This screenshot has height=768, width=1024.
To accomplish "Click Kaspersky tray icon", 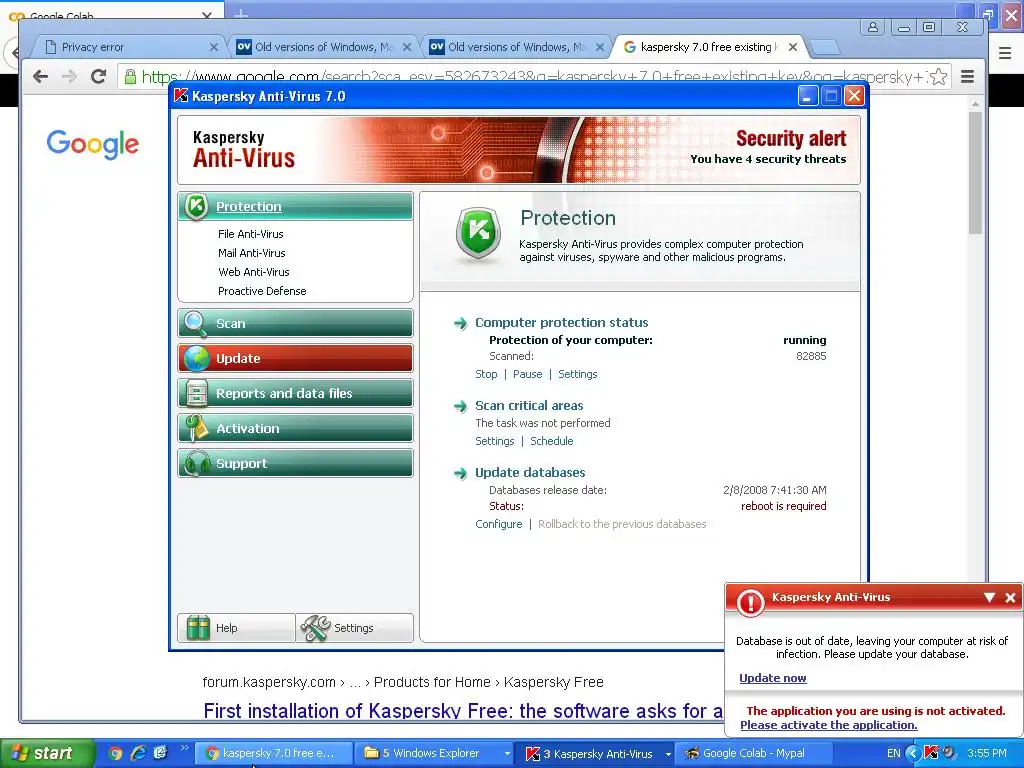I will 931,753.
